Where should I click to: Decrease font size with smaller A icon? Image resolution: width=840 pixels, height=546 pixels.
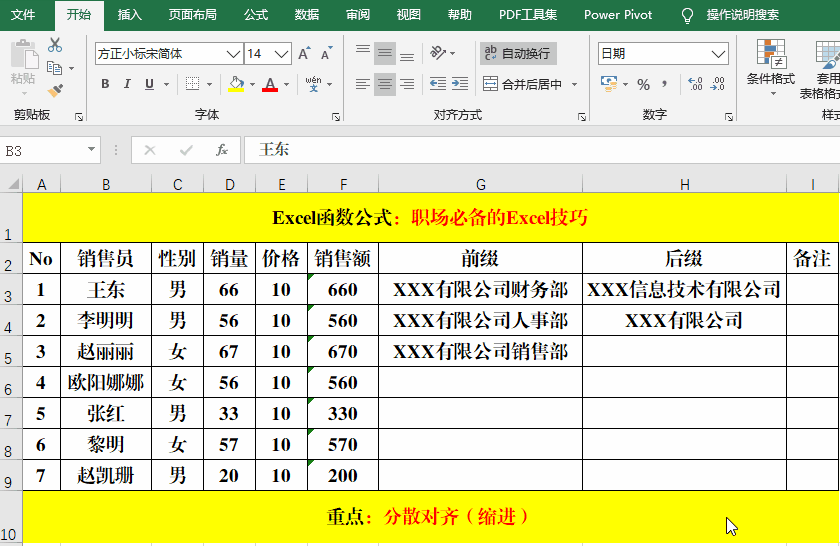tap(326, 54)
